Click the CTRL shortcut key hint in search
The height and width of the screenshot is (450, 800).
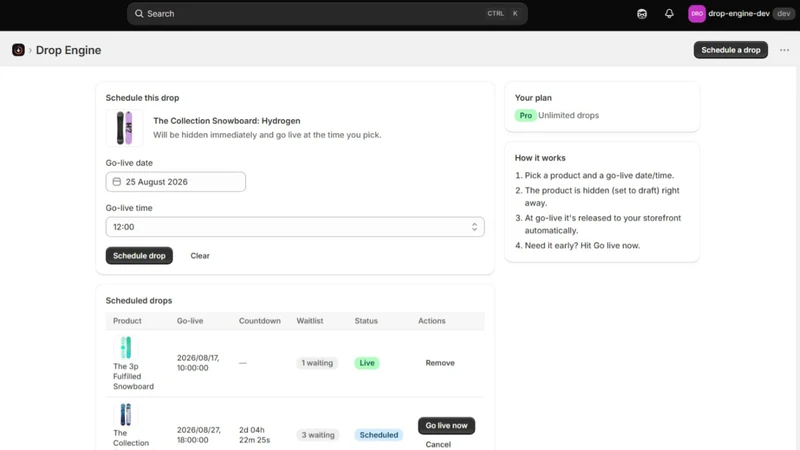pyautogui.click(x=495, y=14)
